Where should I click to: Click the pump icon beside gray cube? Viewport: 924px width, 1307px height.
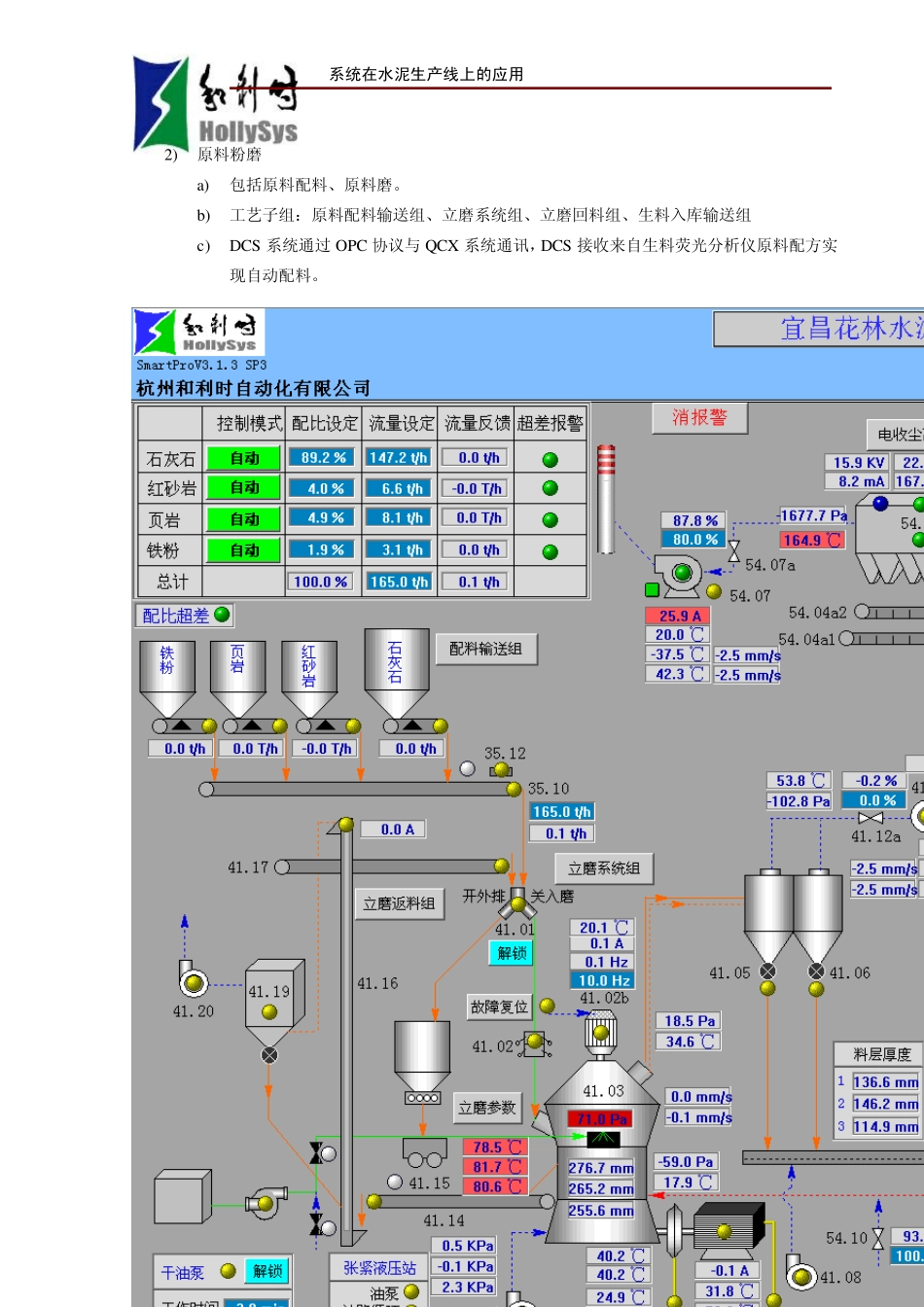[x=265, y=1203]
